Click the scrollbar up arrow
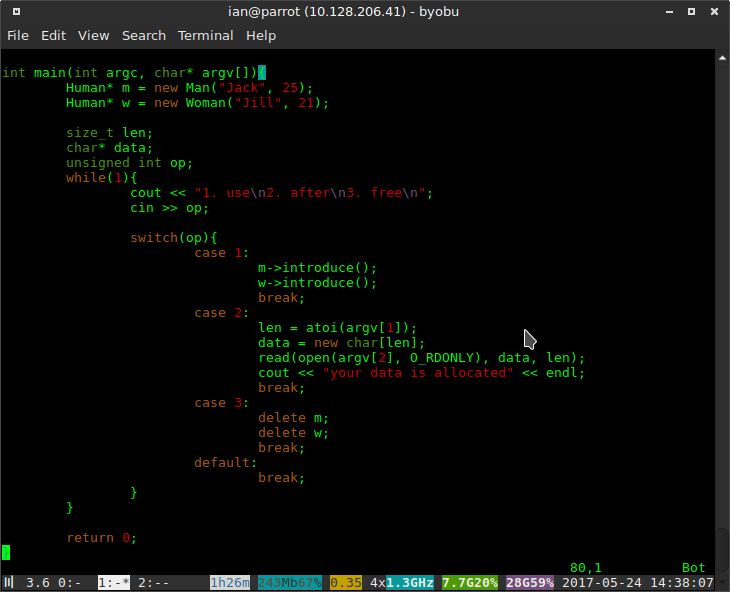 (722, 58)
